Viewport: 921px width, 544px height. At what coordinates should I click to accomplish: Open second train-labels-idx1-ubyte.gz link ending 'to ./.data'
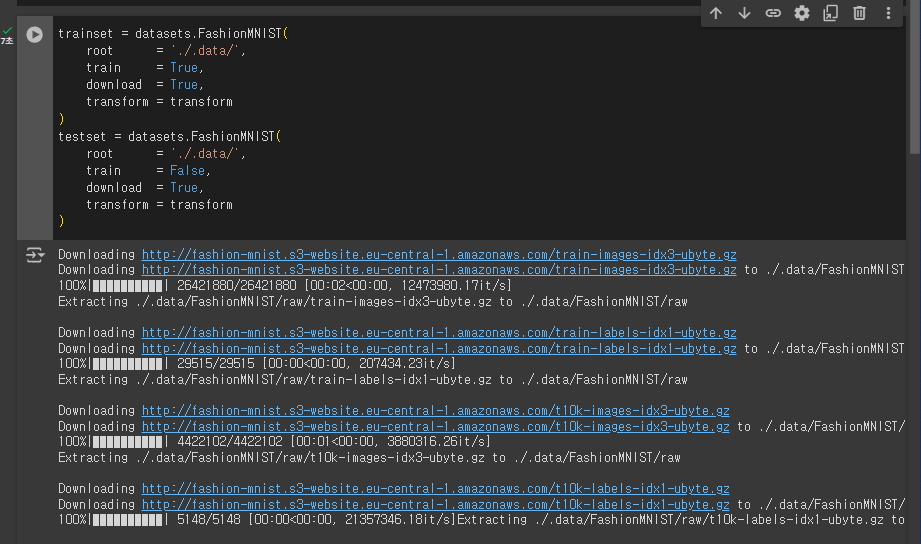(439, 348)
